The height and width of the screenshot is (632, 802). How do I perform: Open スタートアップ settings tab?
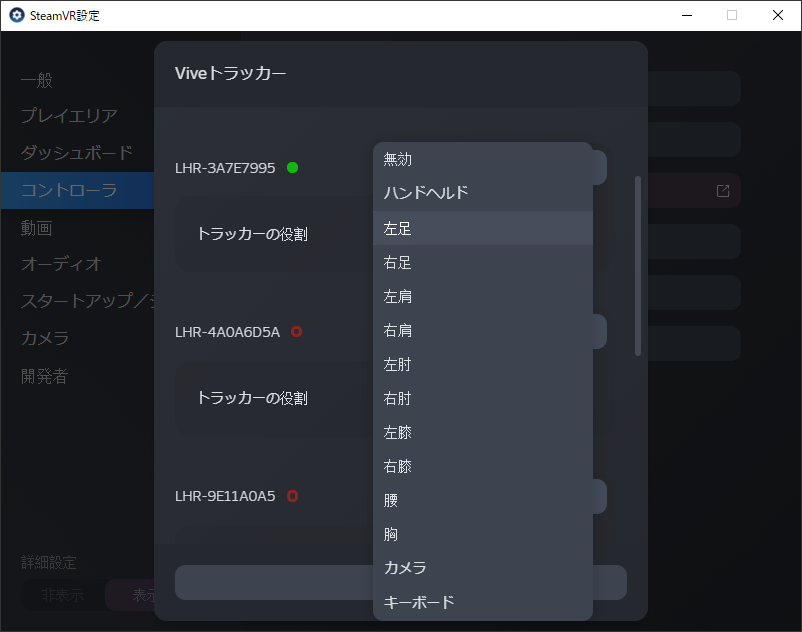click(77, 301)
